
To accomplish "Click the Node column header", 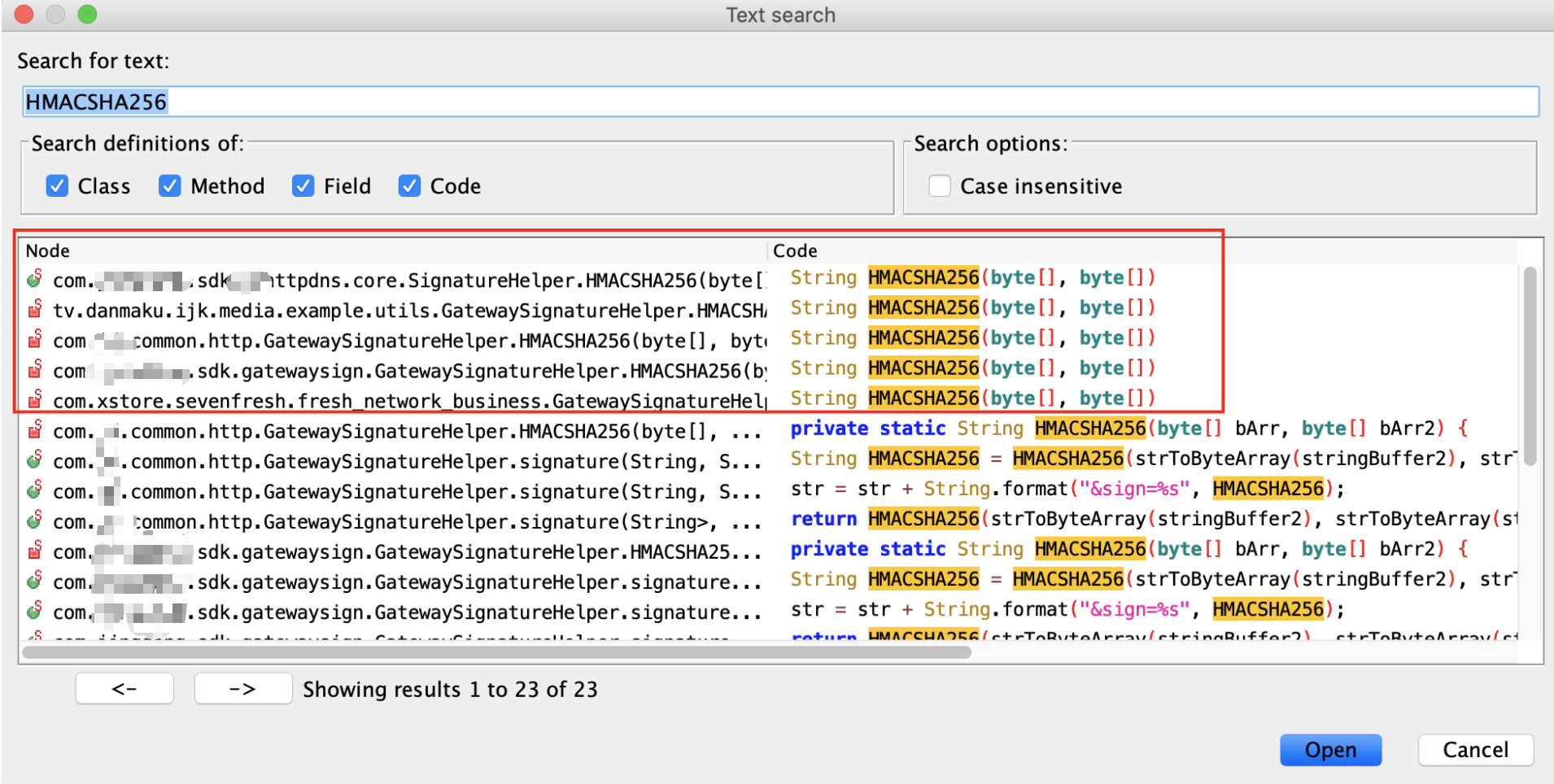I will click(393, 250).
